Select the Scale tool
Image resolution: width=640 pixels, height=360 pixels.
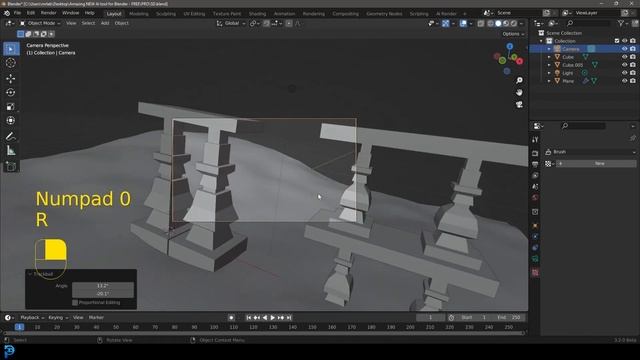[11, 107]
